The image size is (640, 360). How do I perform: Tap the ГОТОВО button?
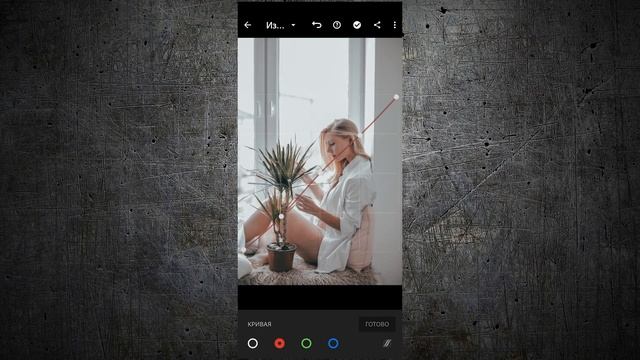[377, 324]
